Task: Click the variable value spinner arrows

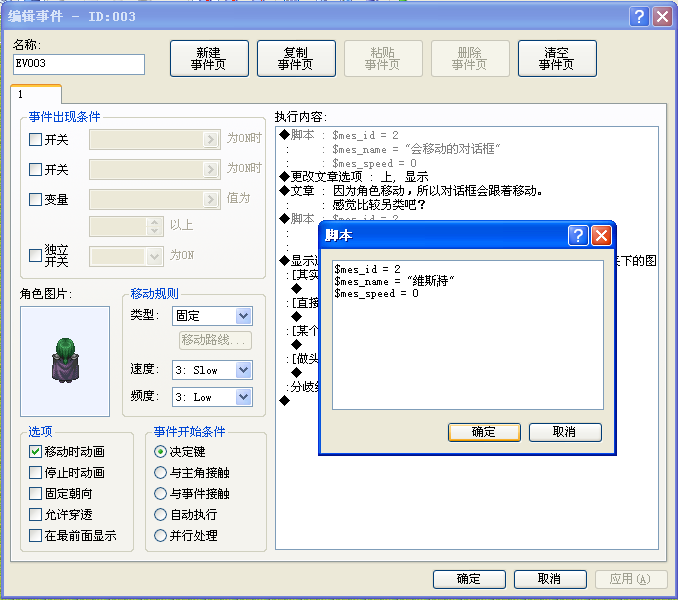Action: coord(154,227)
